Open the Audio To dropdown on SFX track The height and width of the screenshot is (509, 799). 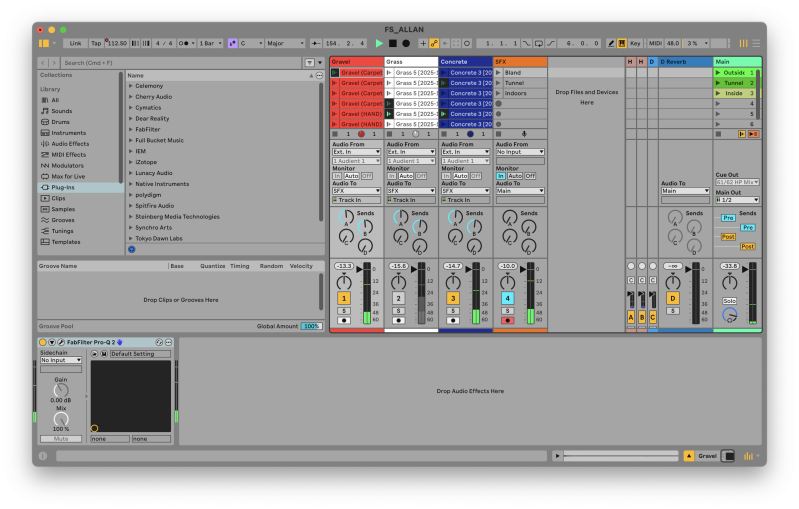520,190
